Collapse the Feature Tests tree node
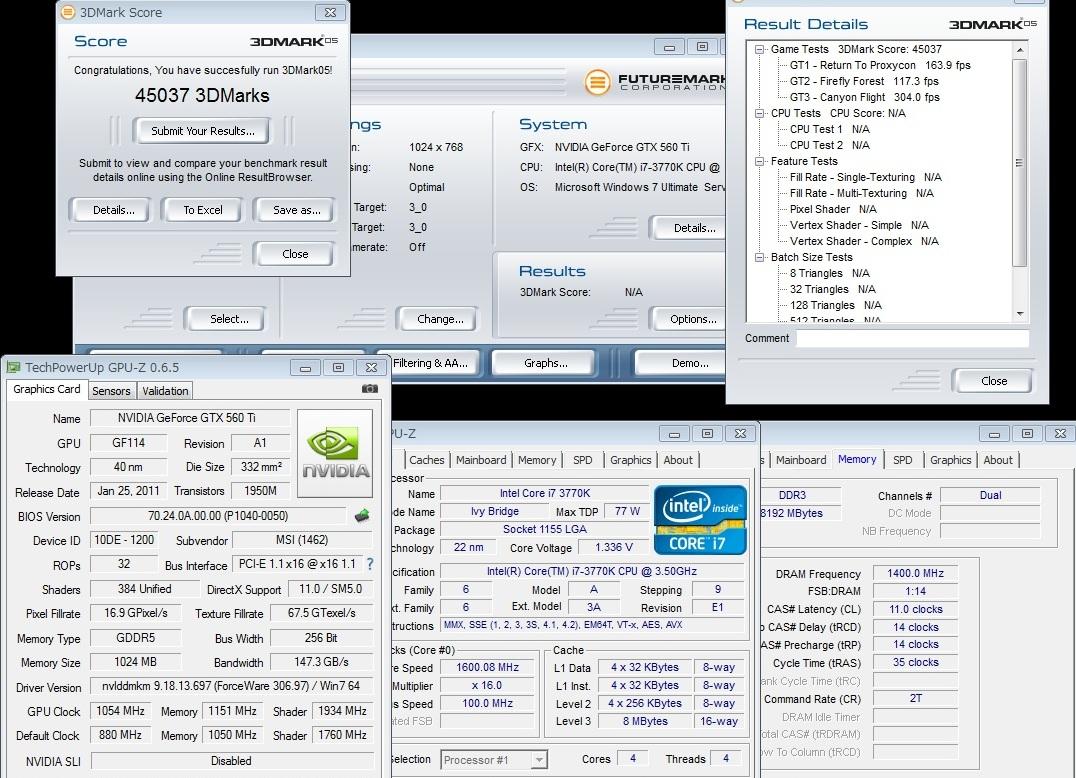Viewport: 1076px width, 778px height. [760, 161]
